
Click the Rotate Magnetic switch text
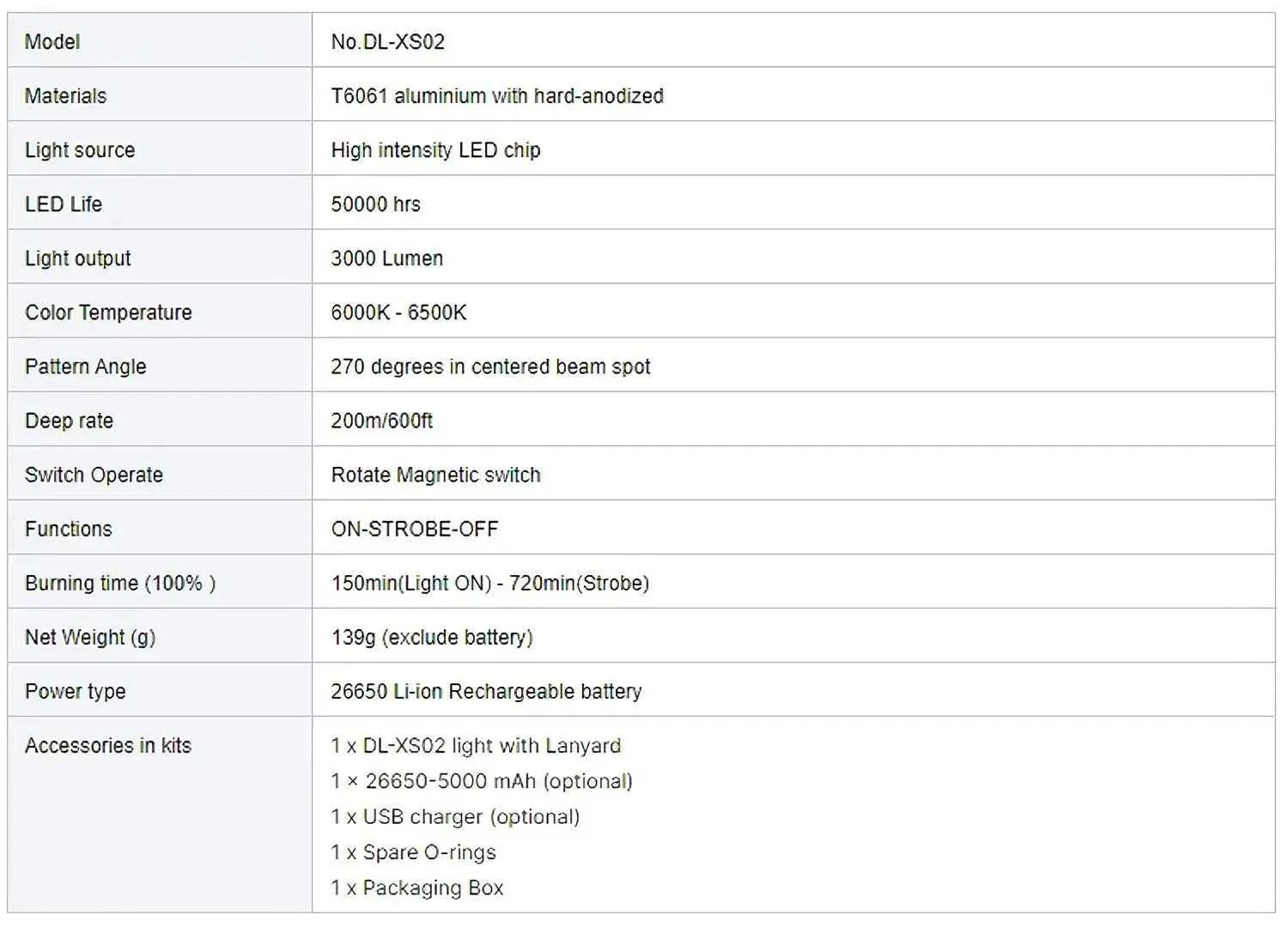point(435,474)
